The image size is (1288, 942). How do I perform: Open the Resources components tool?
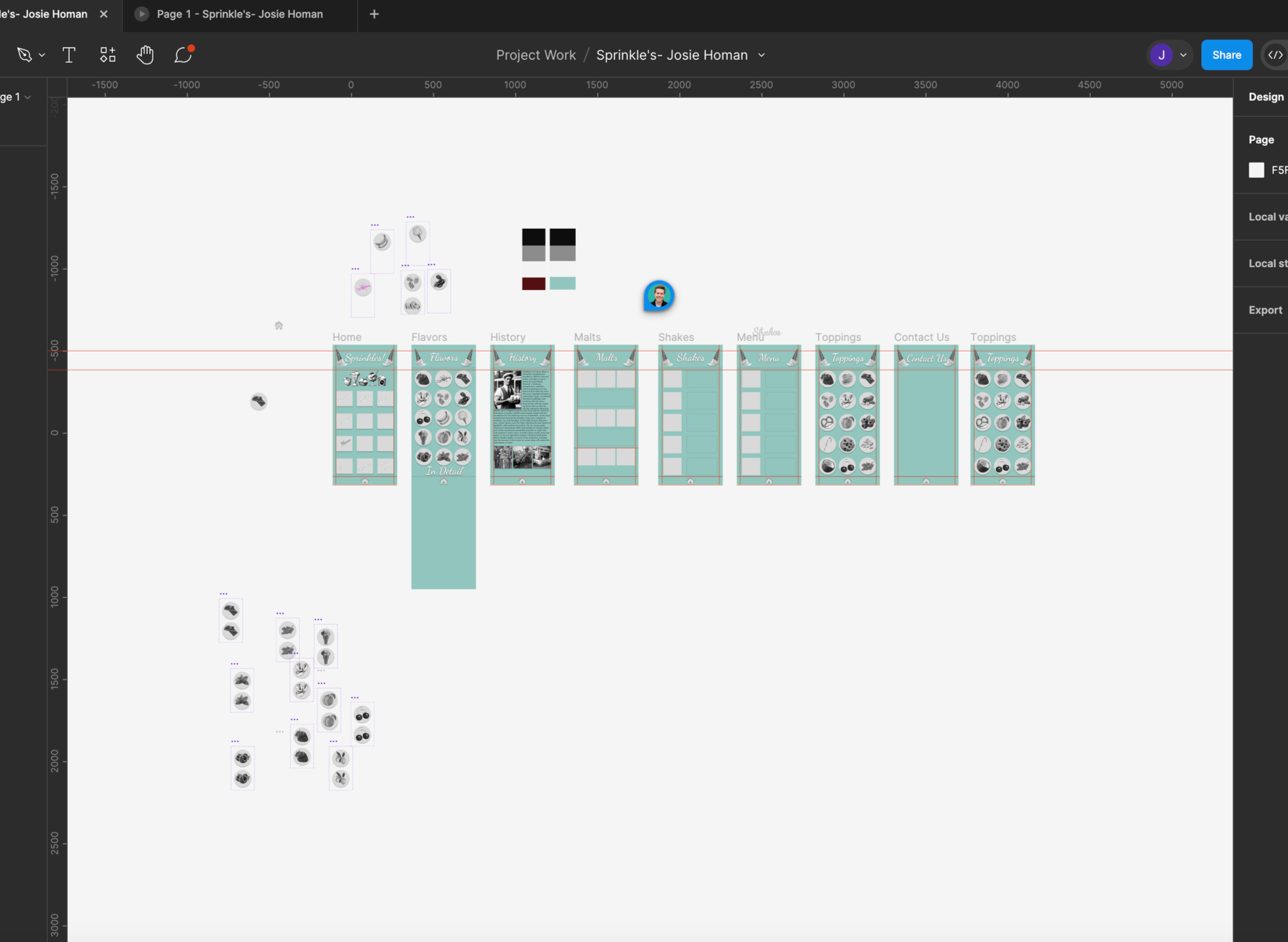107,55
